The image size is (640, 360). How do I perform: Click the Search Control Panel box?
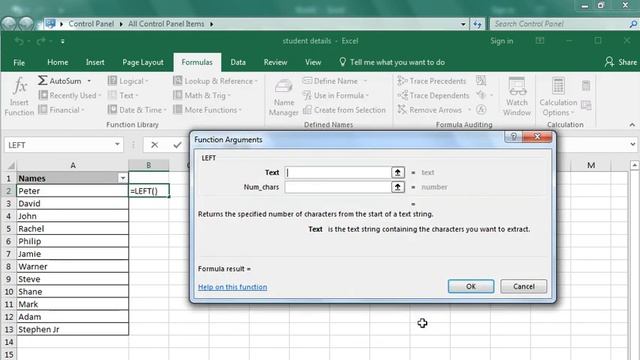click(563, 24)
